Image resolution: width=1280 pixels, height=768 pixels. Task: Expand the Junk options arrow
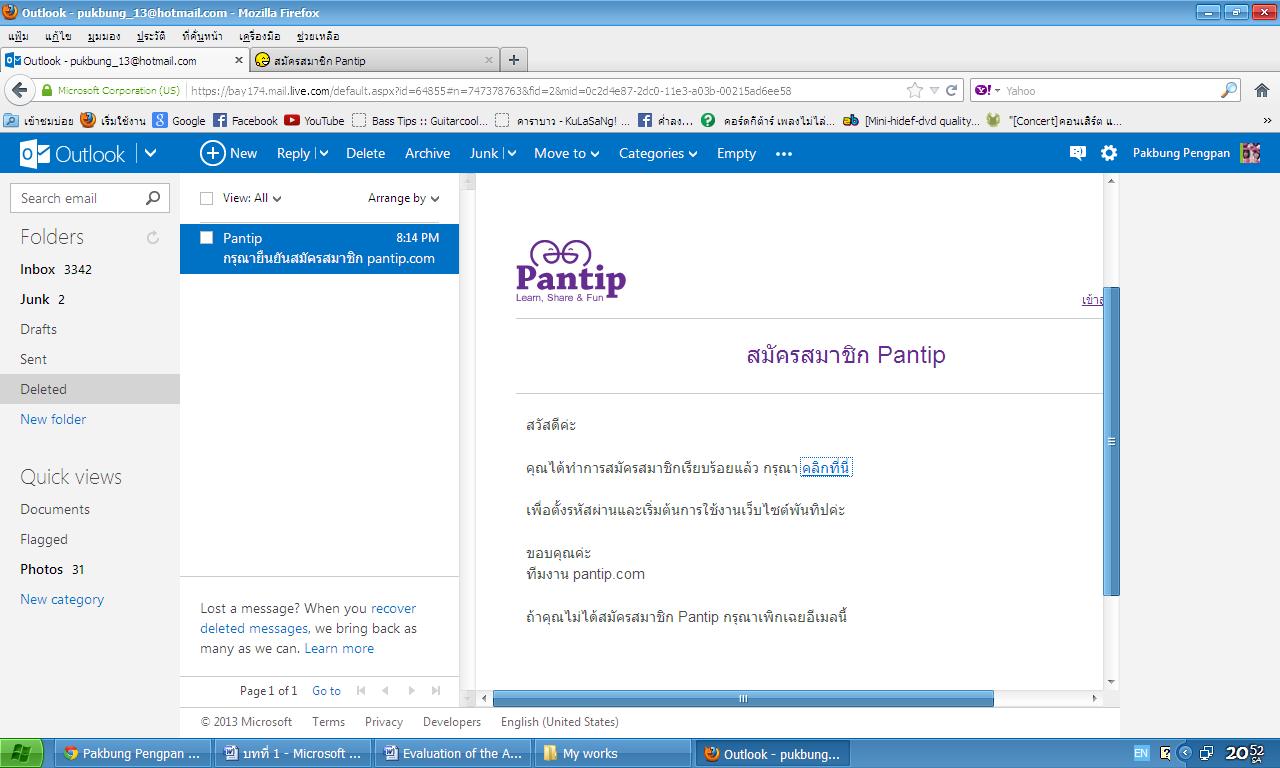pos(511,153)
